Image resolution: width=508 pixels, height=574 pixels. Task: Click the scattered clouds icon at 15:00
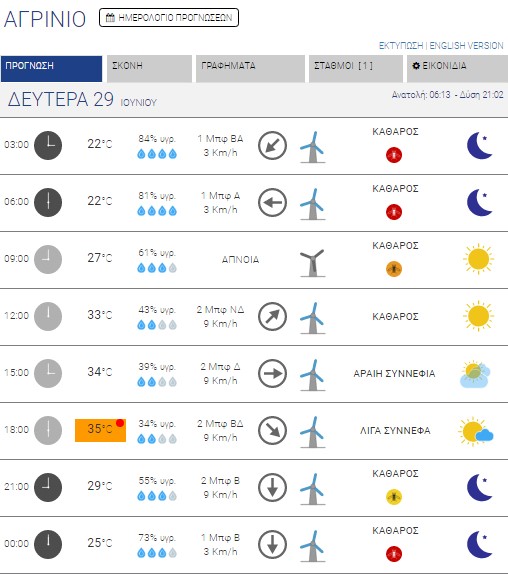475,374
